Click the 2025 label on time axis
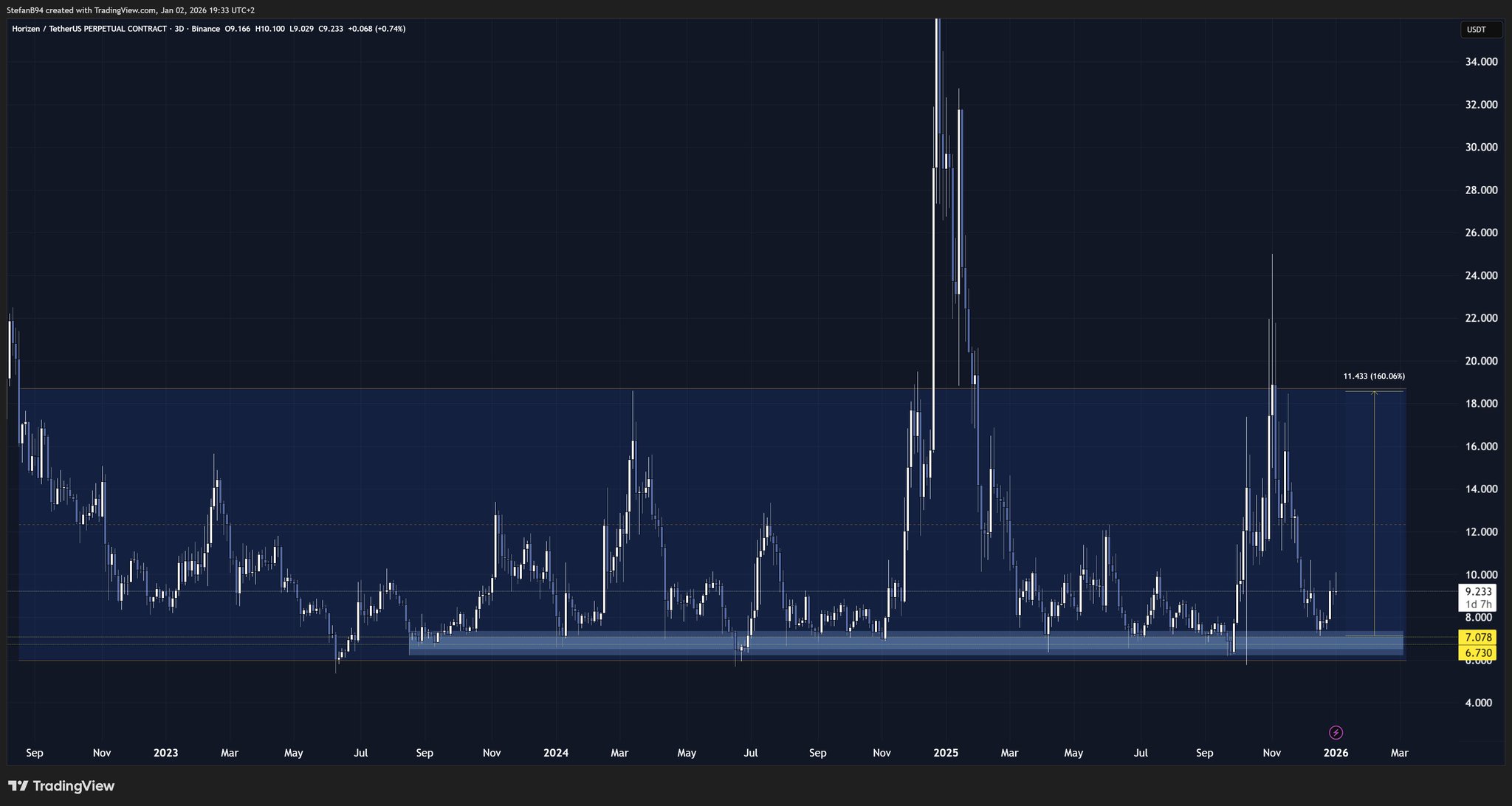 (x=946, y=753)
